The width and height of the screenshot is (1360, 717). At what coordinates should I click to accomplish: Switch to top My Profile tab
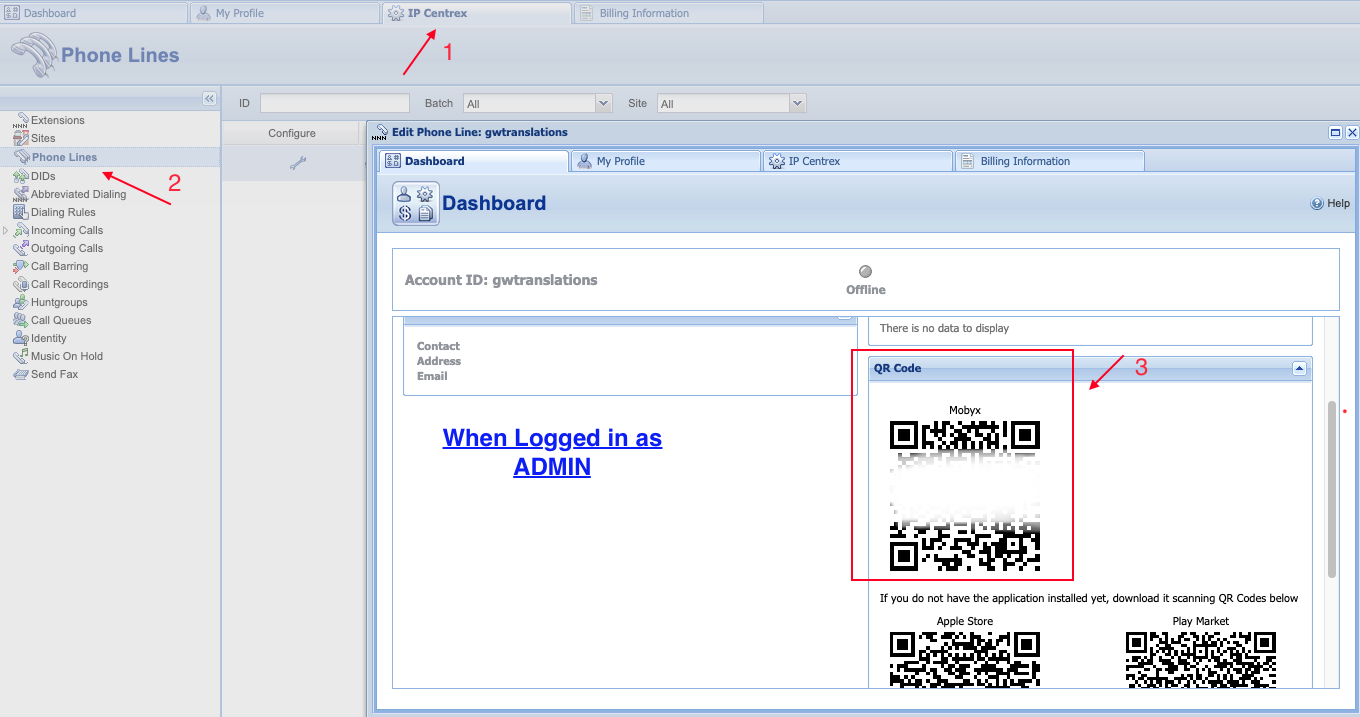[x=285, y=13]
